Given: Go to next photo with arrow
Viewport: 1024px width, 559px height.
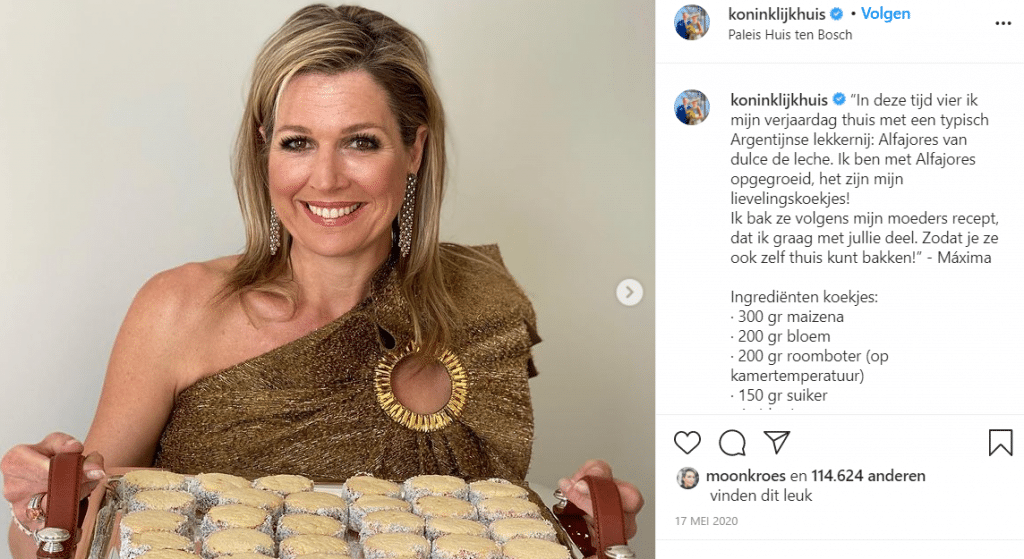Looking at the screenshot, I should [x=629, y=292].
